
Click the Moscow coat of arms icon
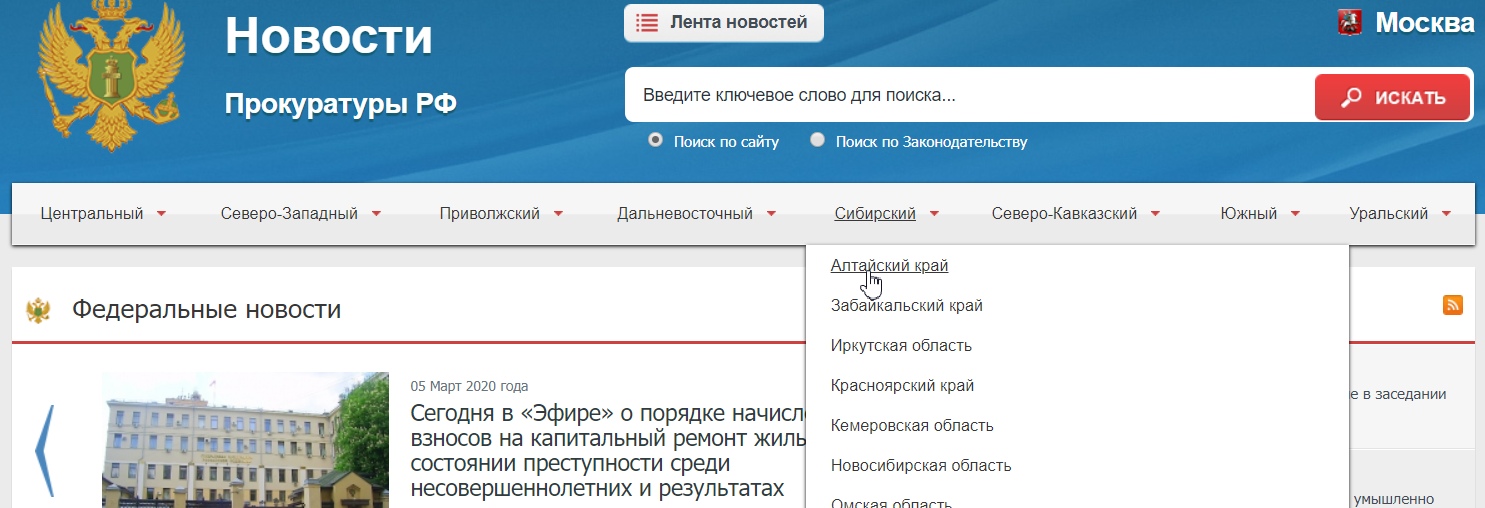(1349, 22)
